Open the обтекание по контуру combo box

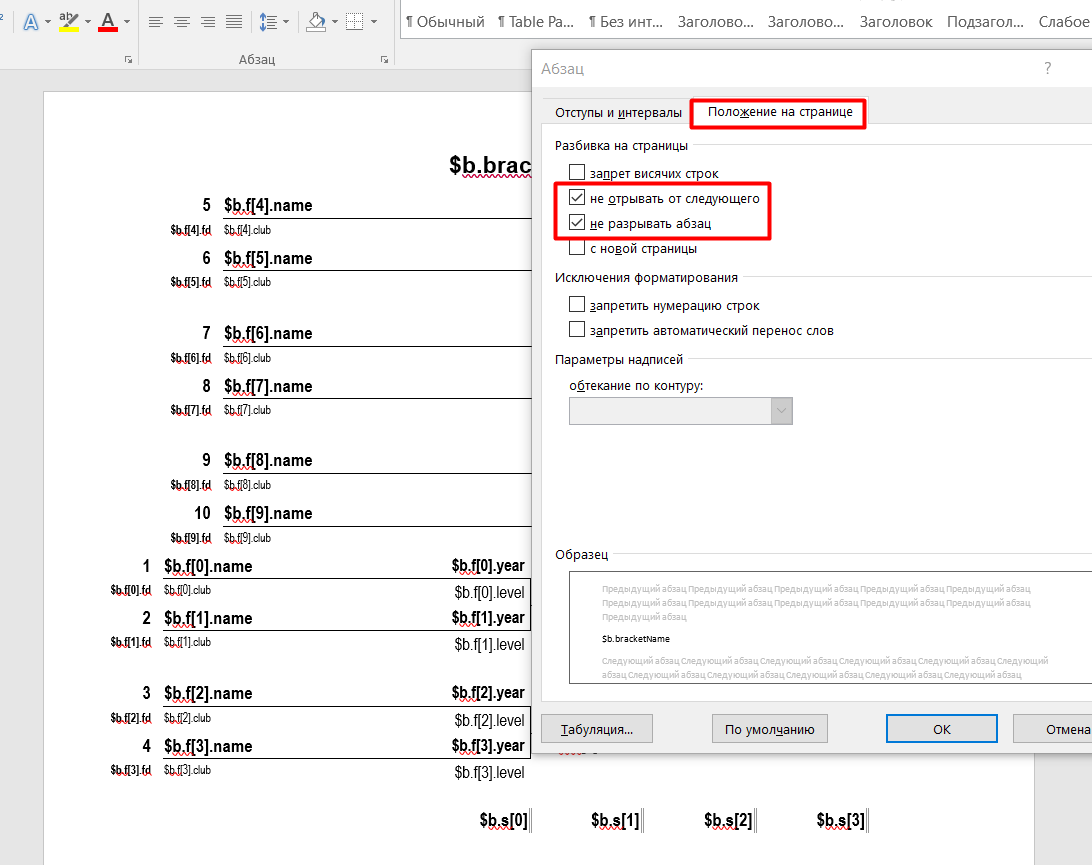coord(680,411)
